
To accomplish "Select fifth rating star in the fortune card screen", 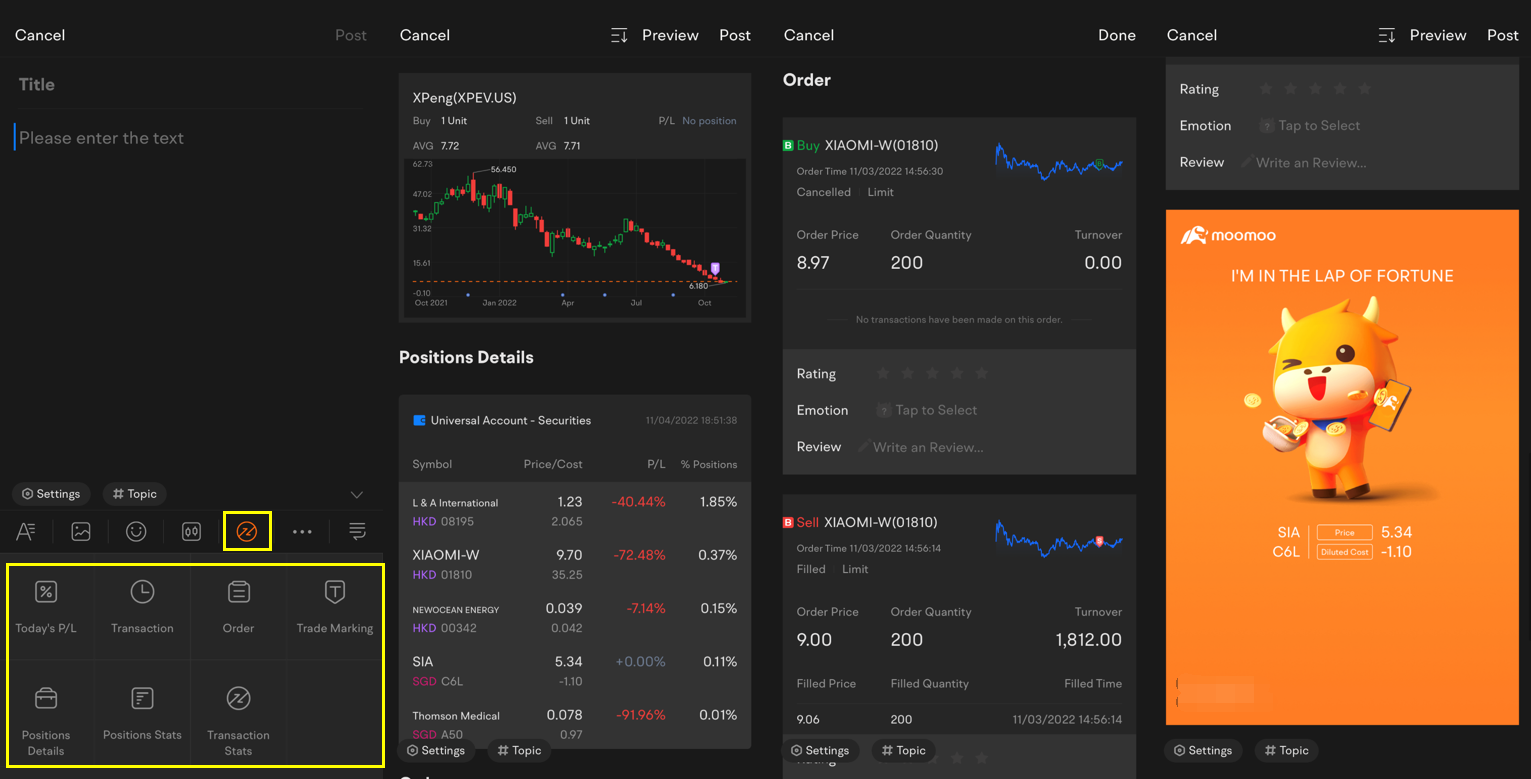I will click(x=1365, y=89).
